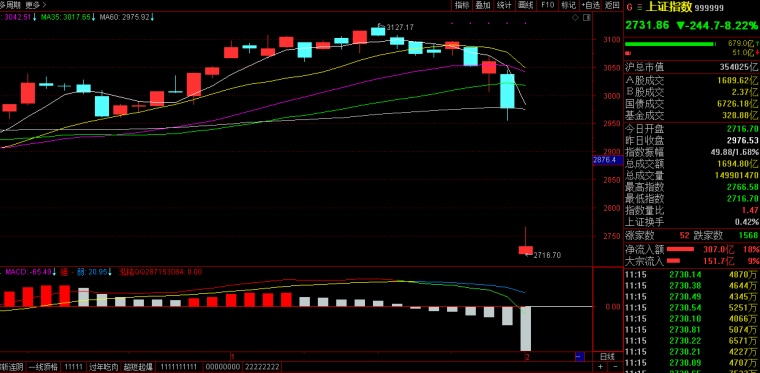
Task: Open the 日线 period selector
Action: coord(607,357)
